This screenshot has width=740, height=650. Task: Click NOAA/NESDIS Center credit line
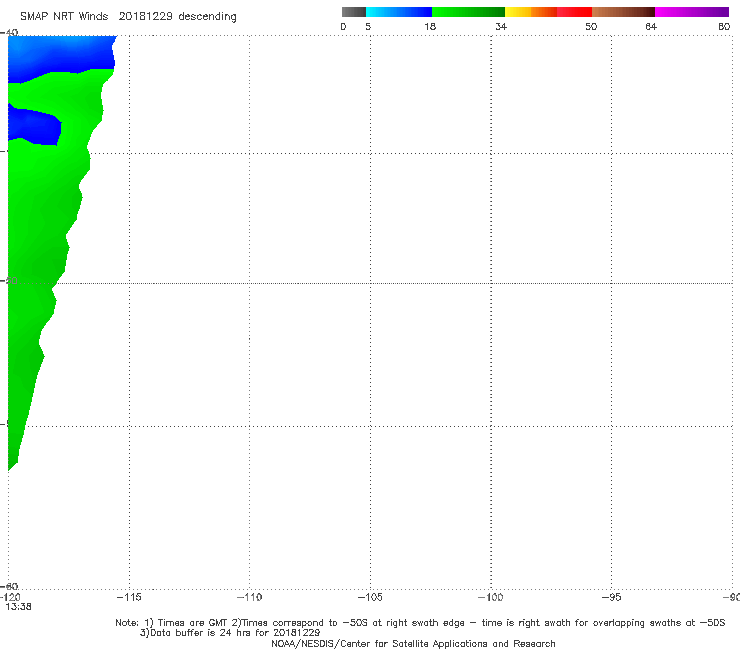413,643
